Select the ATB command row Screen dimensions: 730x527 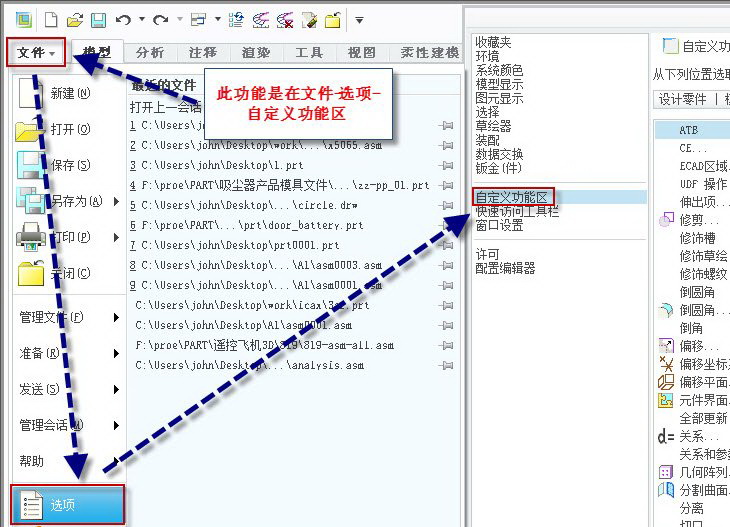click(x=693, y=130)
